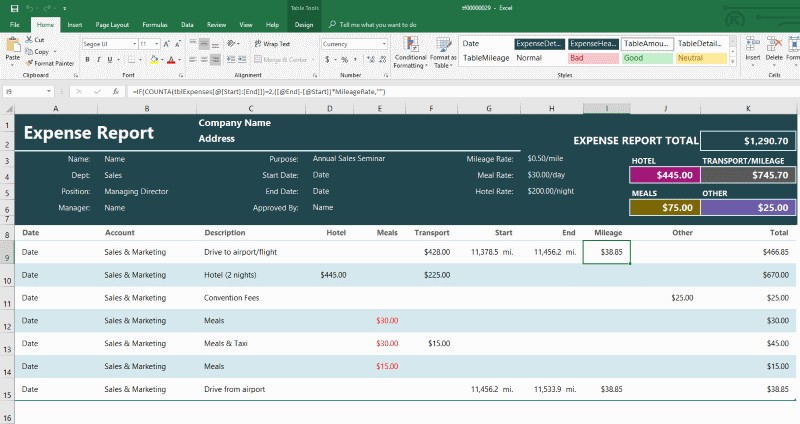Viewport: 800px width, 424px height.
Task: Click Increase Decimal icon
Action: (x=370, y=60)
